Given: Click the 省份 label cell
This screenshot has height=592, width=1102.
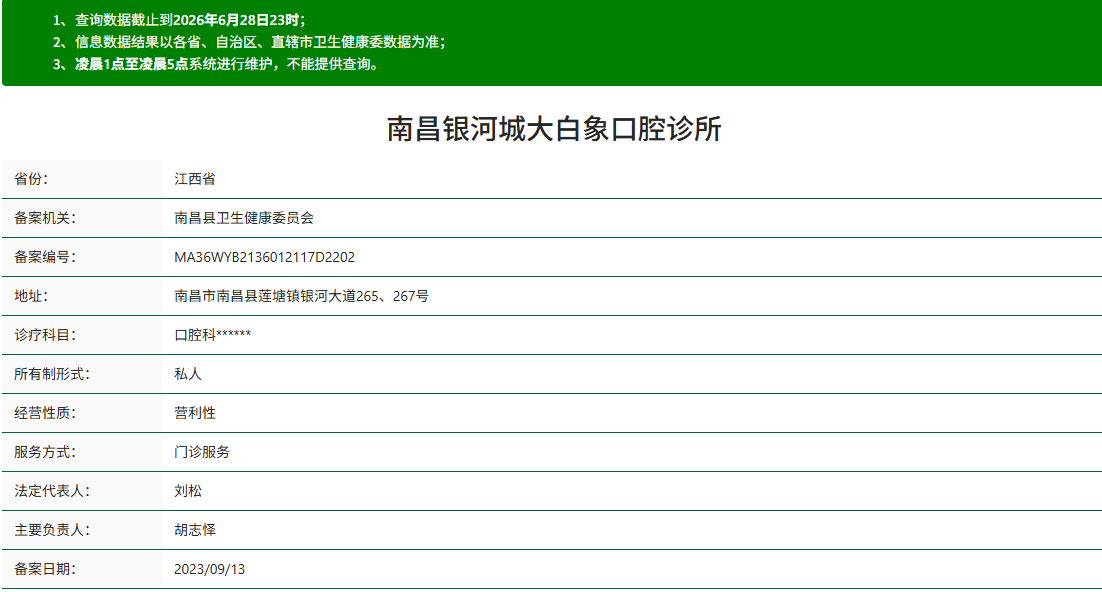Looking at the screenshot, I should (82, 179).
